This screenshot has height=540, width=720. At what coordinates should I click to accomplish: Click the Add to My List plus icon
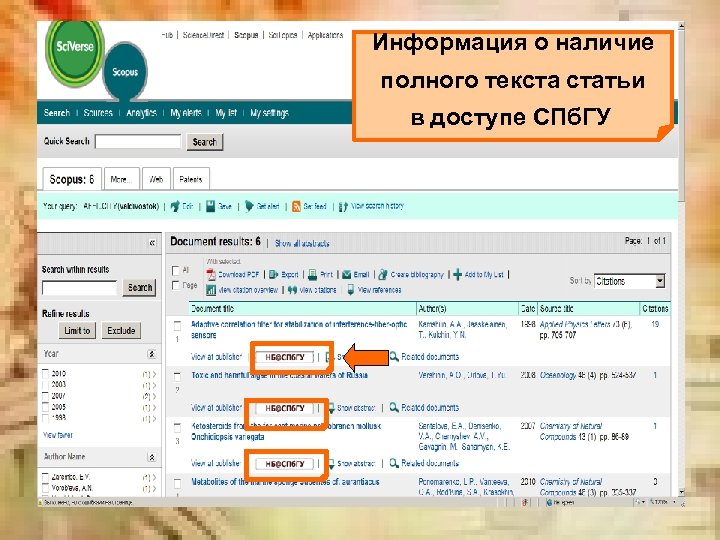457,275
